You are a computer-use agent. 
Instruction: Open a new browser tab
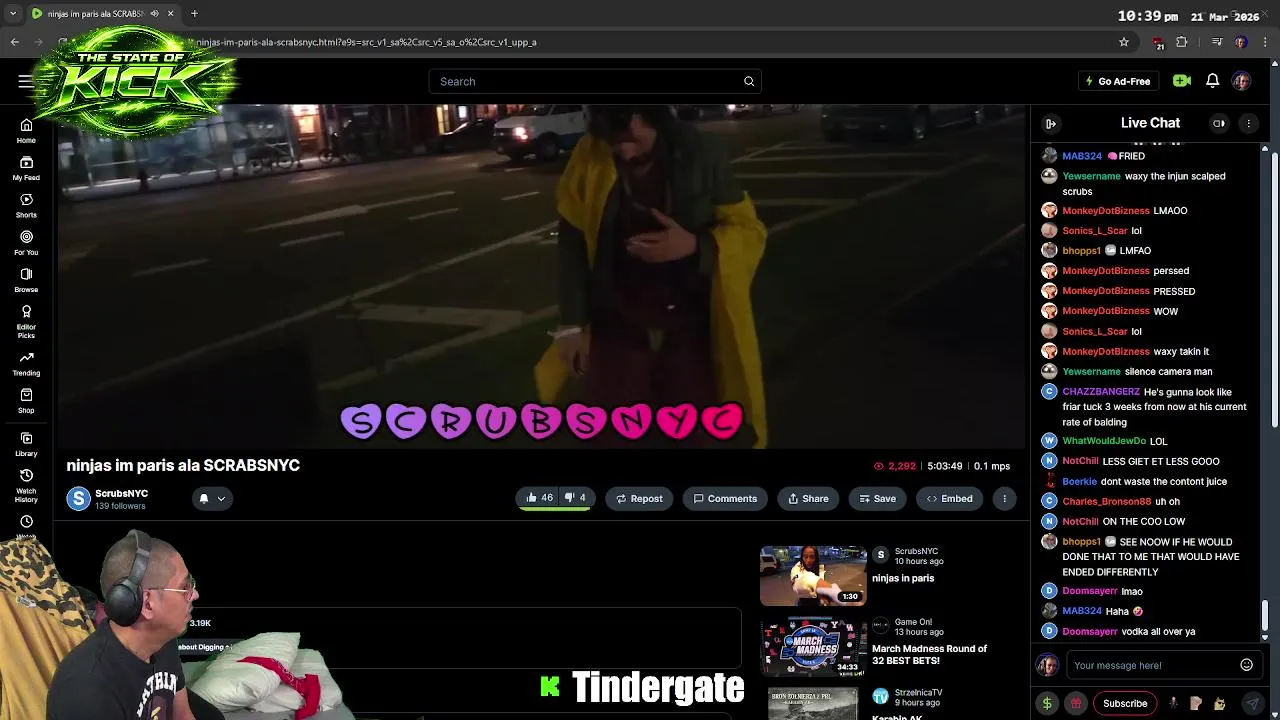194,14
